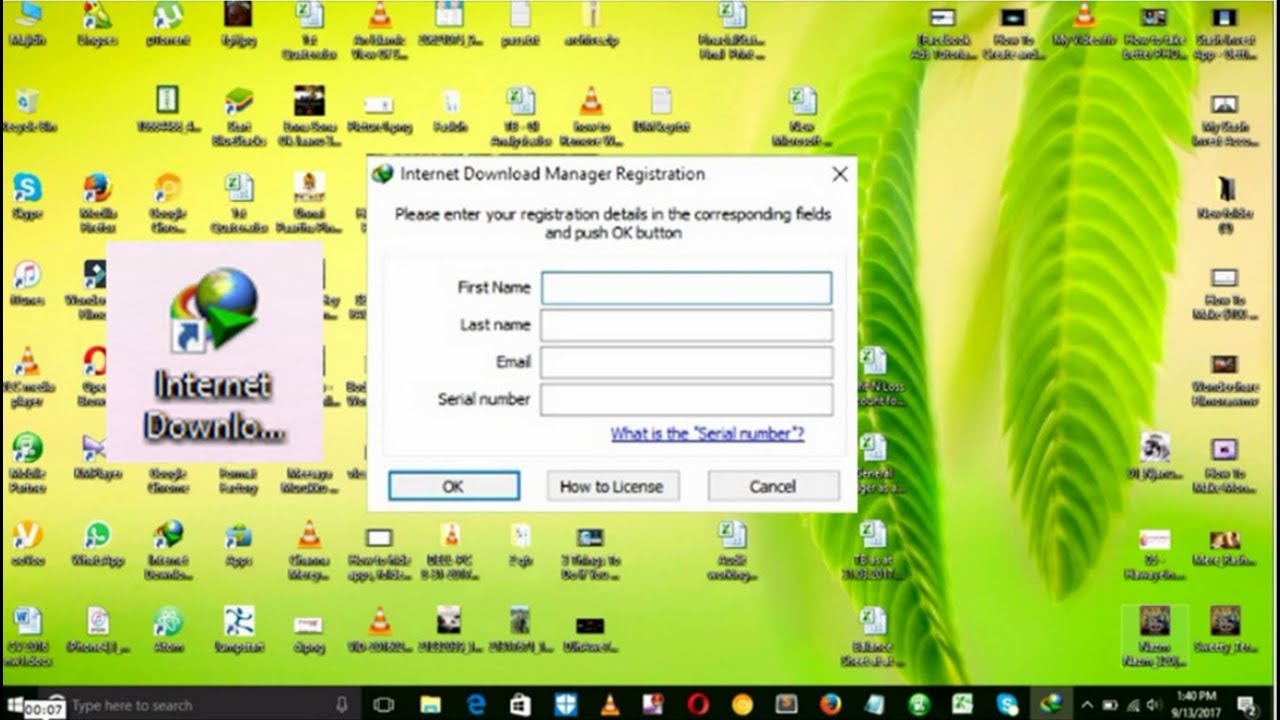Open Windows Defender shield in taskbar
This screenshot has width=1280, height=720.
[x=566, y=705]
